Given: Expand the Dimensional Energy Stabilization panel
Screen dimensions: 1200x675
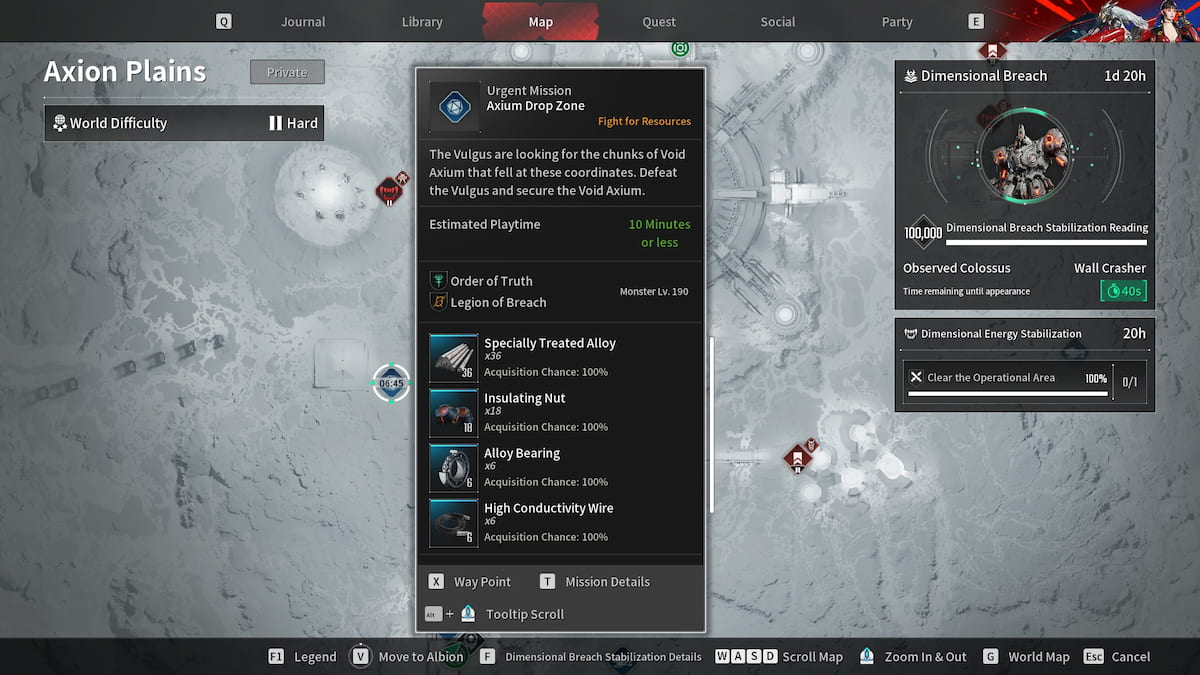Looking at the screenshot, I should [1024, 334].
